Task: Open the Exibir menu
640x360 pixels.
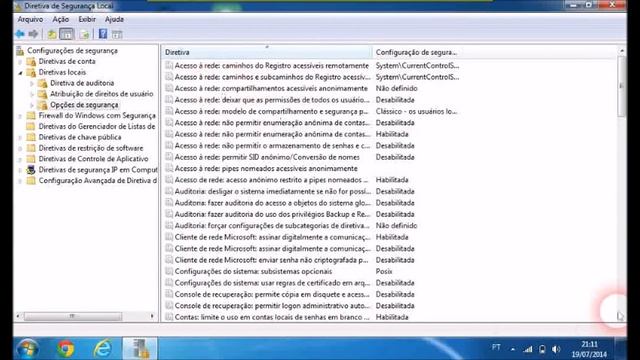Action: click(x=87, y=19)
